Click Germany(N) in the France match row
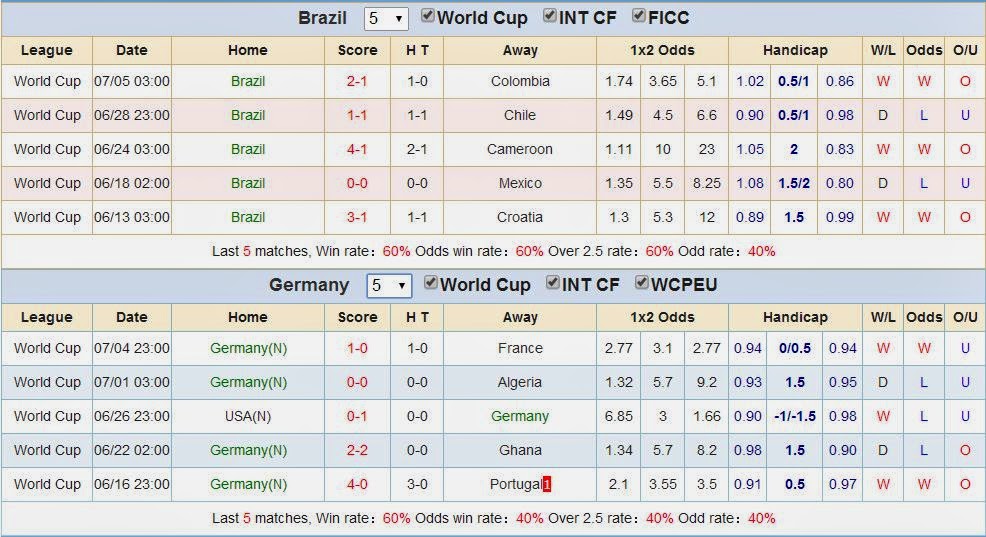Screen dimensions: 986x537 coord(248,348)
